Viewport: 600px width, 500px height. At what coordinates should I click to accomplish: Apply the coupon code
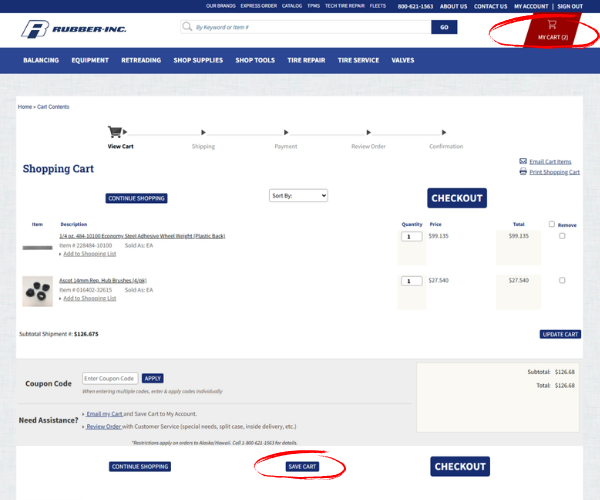[x=153, y=379]
